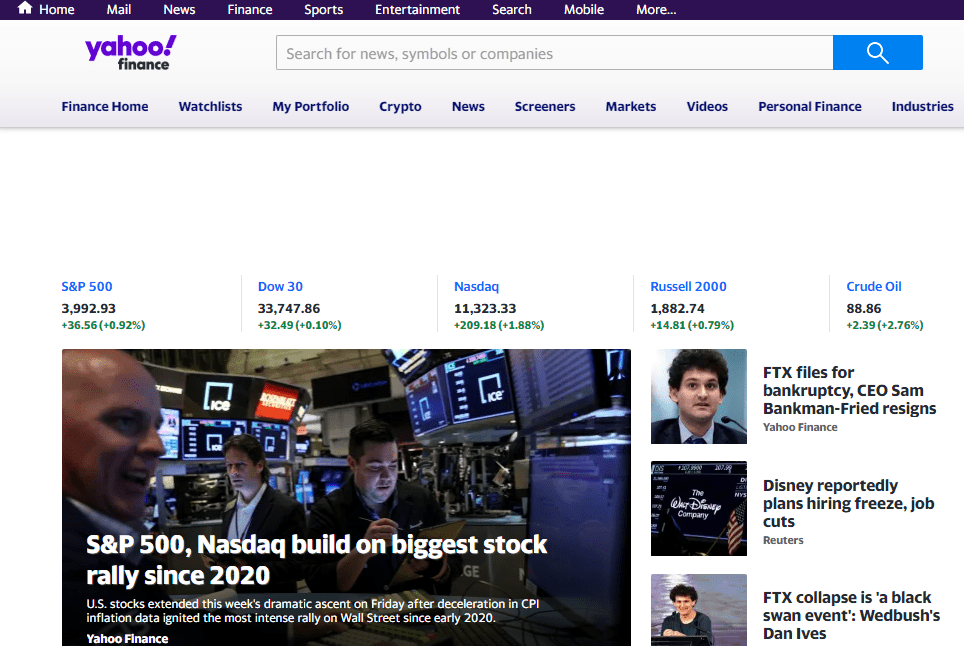
Task: Click the blue search magnifier button
Action: coord(877,53)
